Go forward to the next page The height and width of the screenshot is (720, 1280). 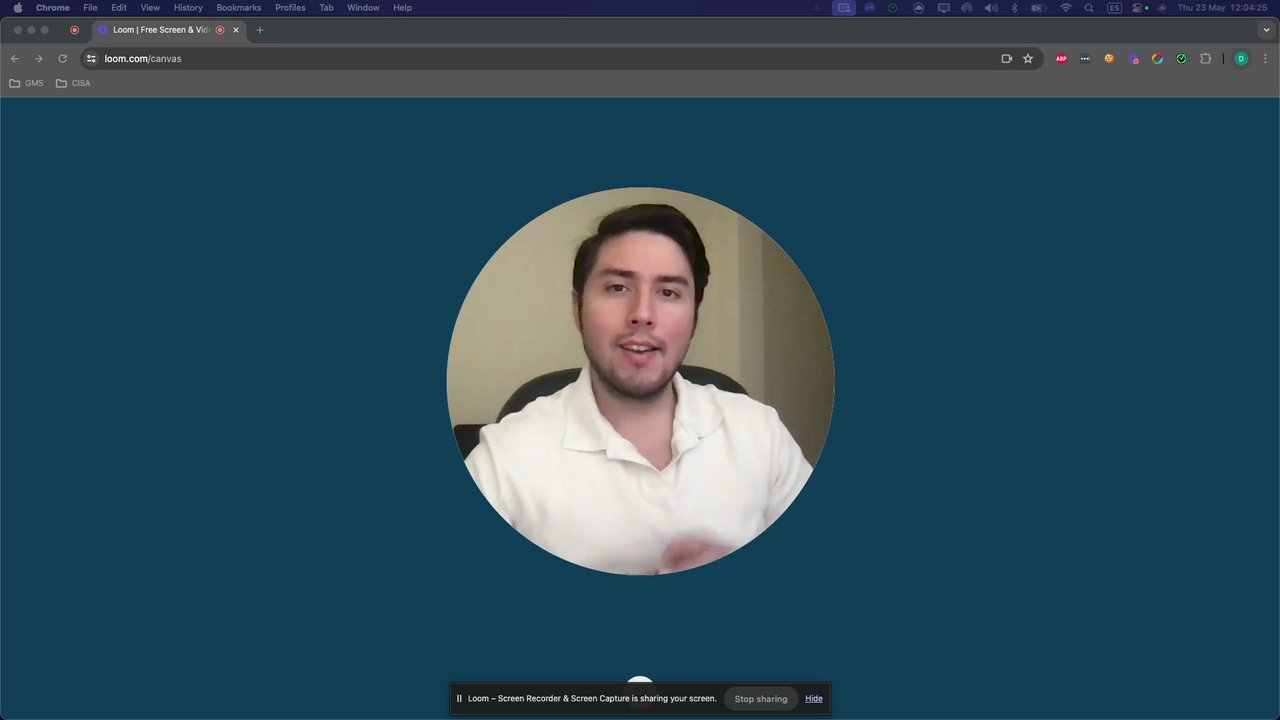(38, 58)
